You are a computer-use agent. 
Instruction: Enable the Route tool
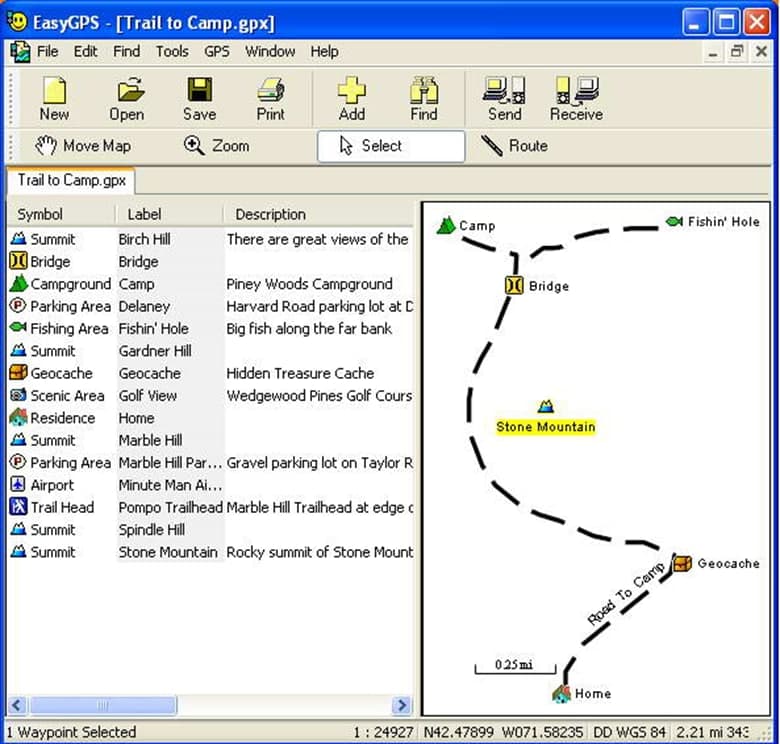(514, 146)
